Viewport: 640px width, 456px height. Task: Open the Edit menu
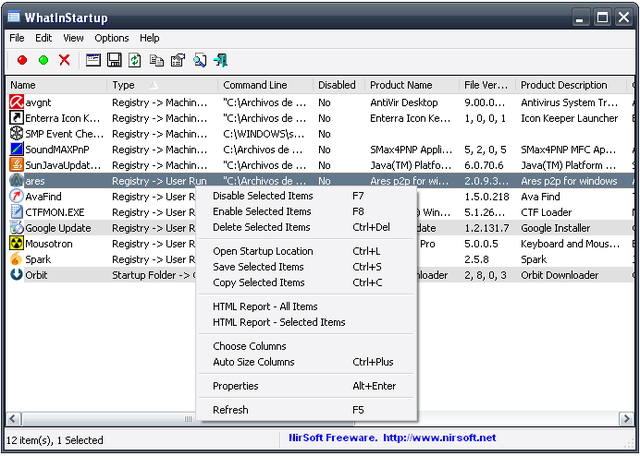pos(43,38)
